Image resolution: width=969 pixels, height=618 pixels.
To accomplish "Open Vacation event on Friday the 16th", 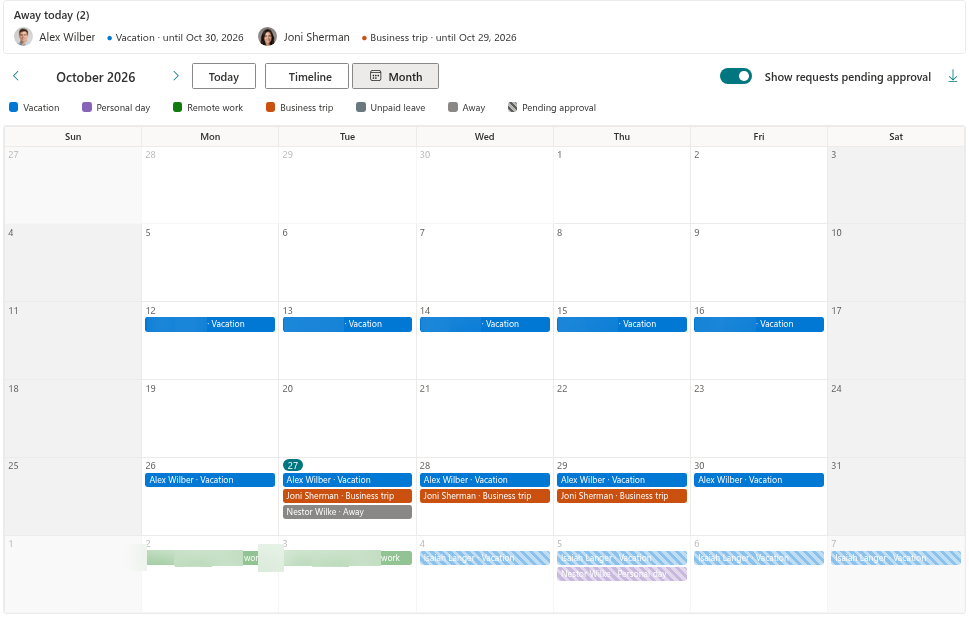I will pyautogui.click(x=759, y=324).
